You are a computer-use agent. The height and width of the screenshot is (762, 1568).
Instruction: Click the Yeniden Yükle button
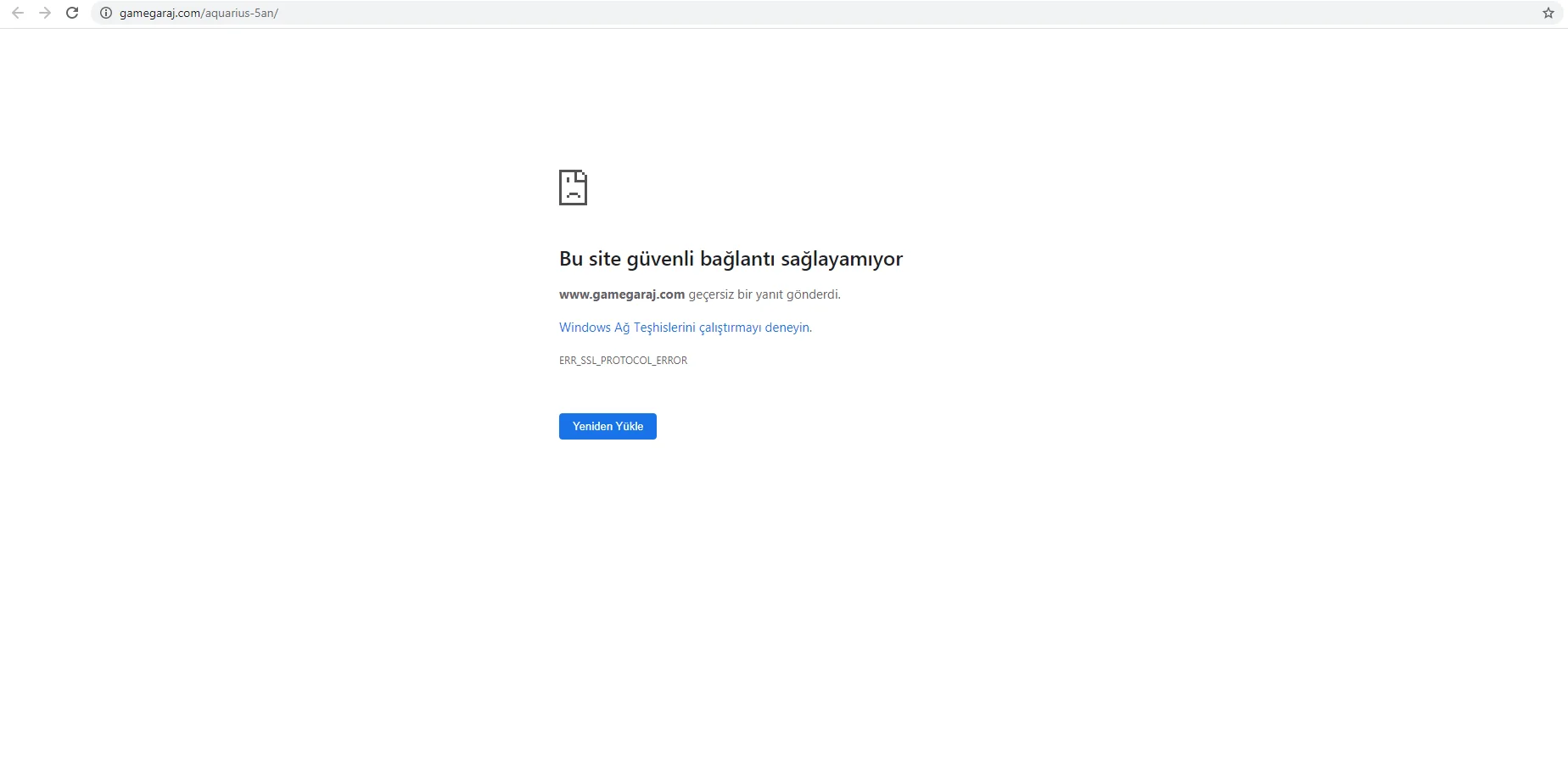click(608, 426)
